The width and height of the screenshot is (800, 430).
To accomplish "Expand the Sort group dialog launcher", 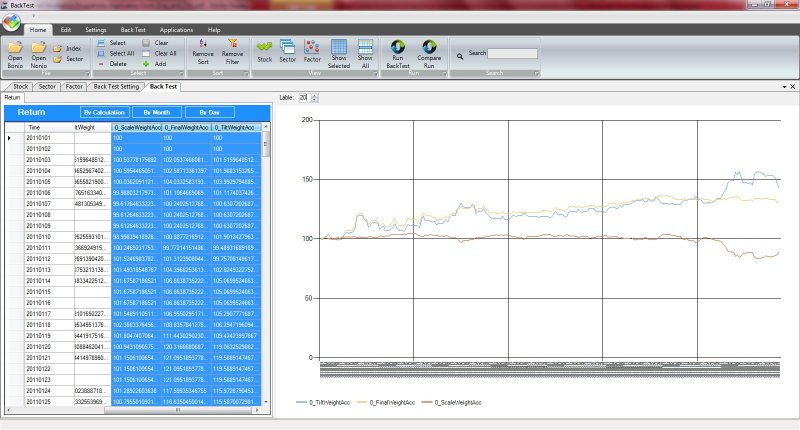I will click(246, 74).
